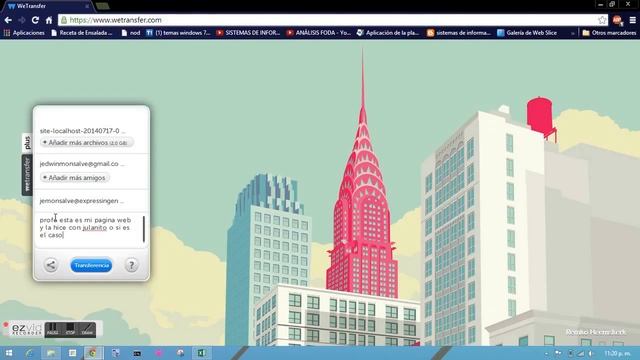
Task: Open the pink circle taskbar app
Action: [159, 353]
